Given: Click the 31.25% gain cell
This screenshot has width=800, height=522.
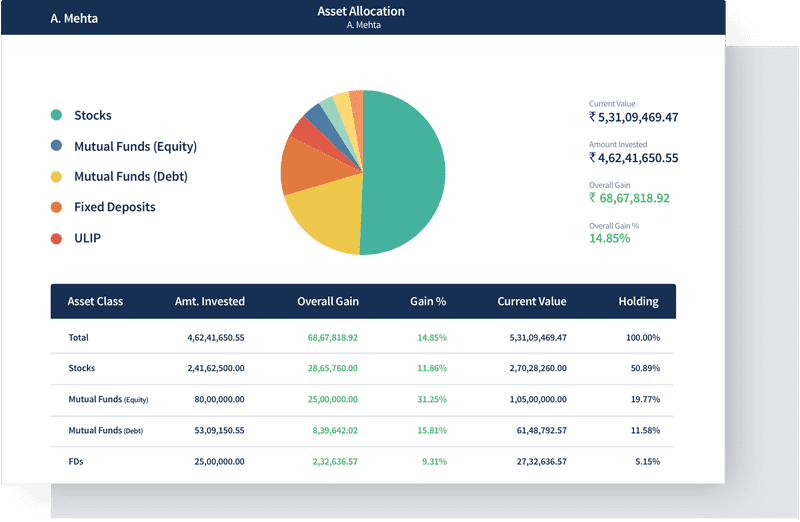Looking at the screenshot, I should 432,399.
